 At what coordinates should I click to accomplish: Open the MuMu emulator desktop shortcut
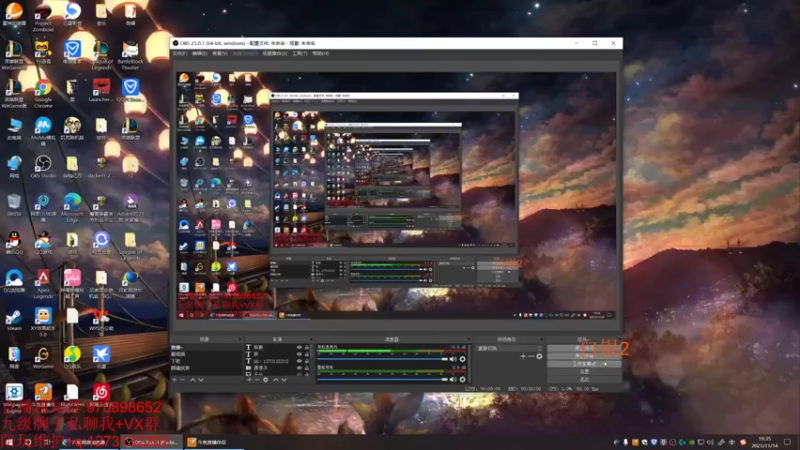(x=43, y=131)
